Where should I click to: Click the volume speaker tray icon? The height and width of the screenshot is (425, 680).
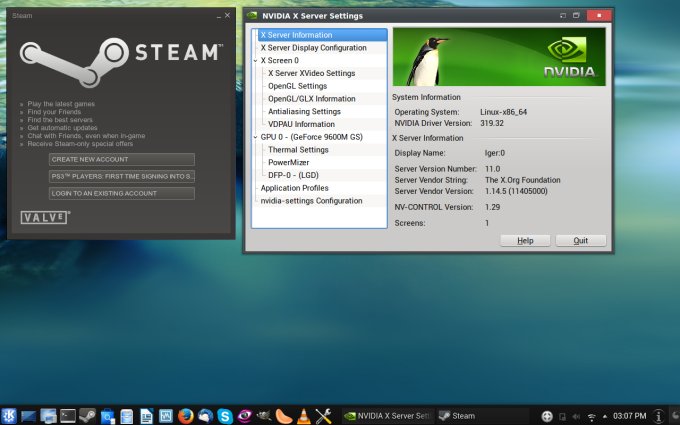coord(576,417)
